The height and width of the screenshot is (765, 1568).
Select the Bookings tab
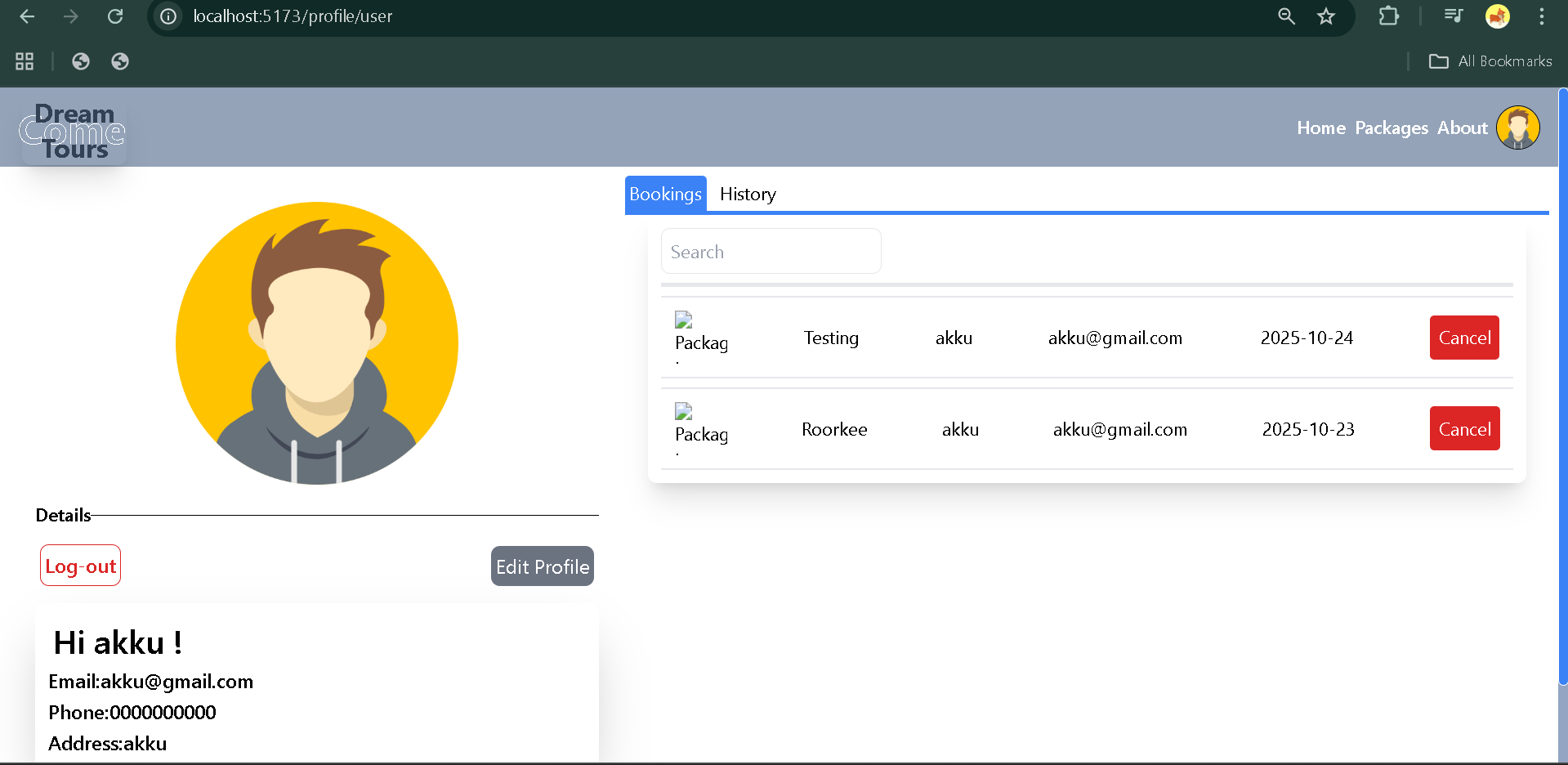(x=665, y=195)
